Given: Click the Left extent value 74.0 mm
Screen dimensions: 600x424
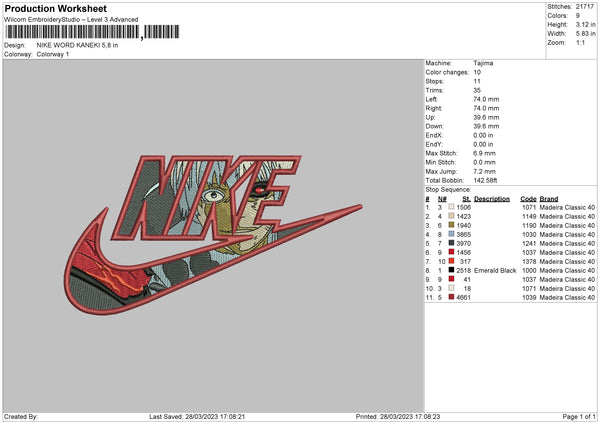Looking at the screenshot, I should [x=486, y=99].
